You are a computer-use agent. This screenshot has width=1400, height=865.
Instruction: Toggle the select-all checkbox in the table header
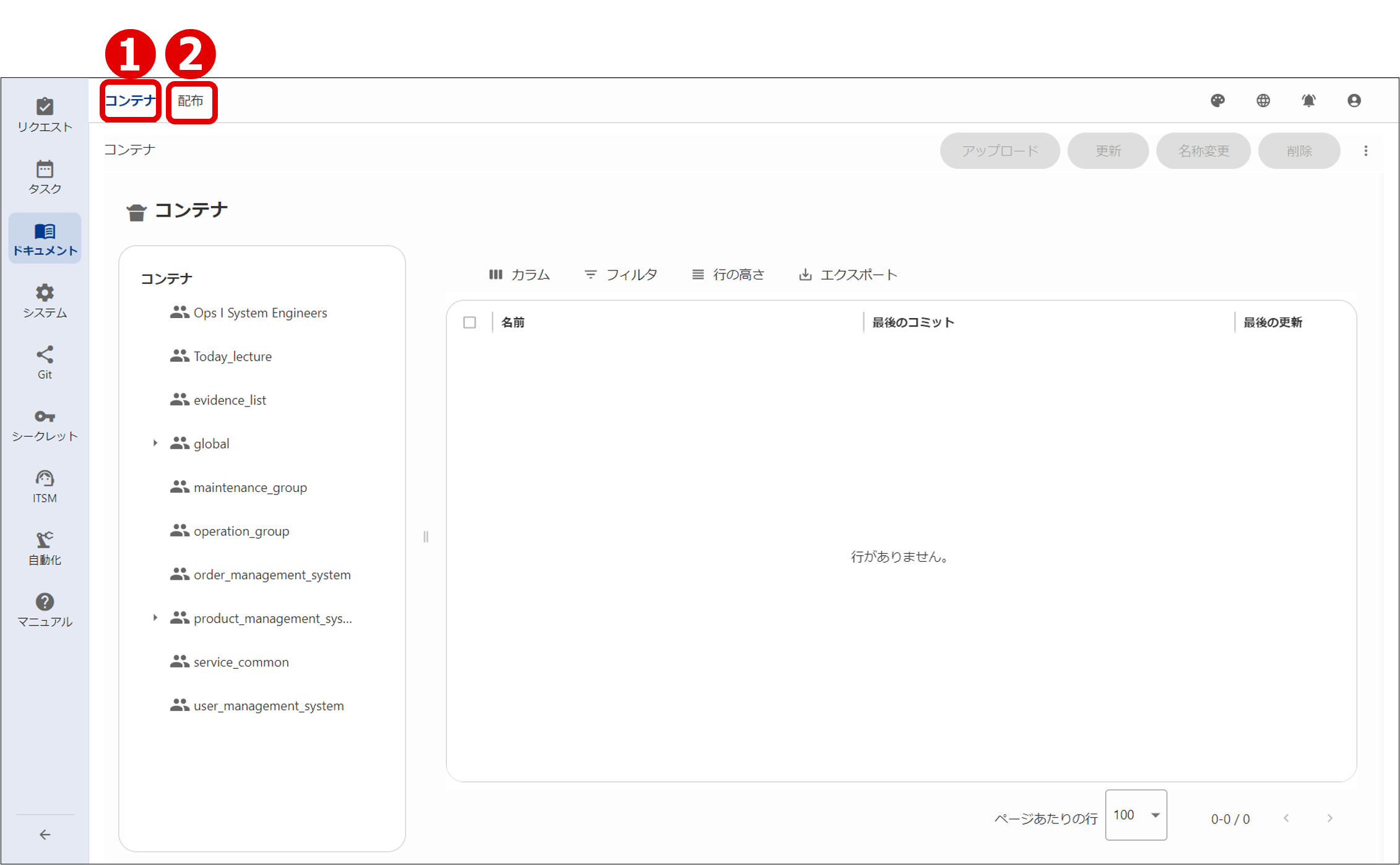point(469,322)
